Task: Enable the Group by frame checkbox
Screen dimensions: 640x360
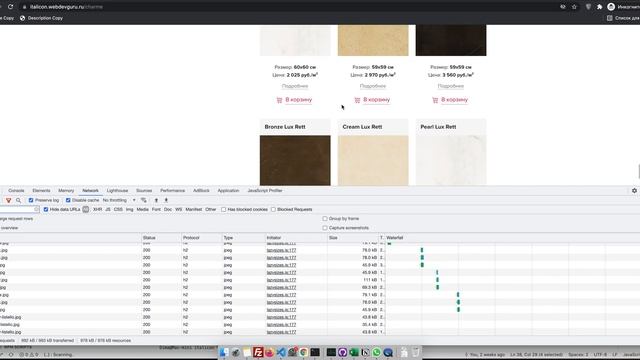Action: click(x=325, y=219)
